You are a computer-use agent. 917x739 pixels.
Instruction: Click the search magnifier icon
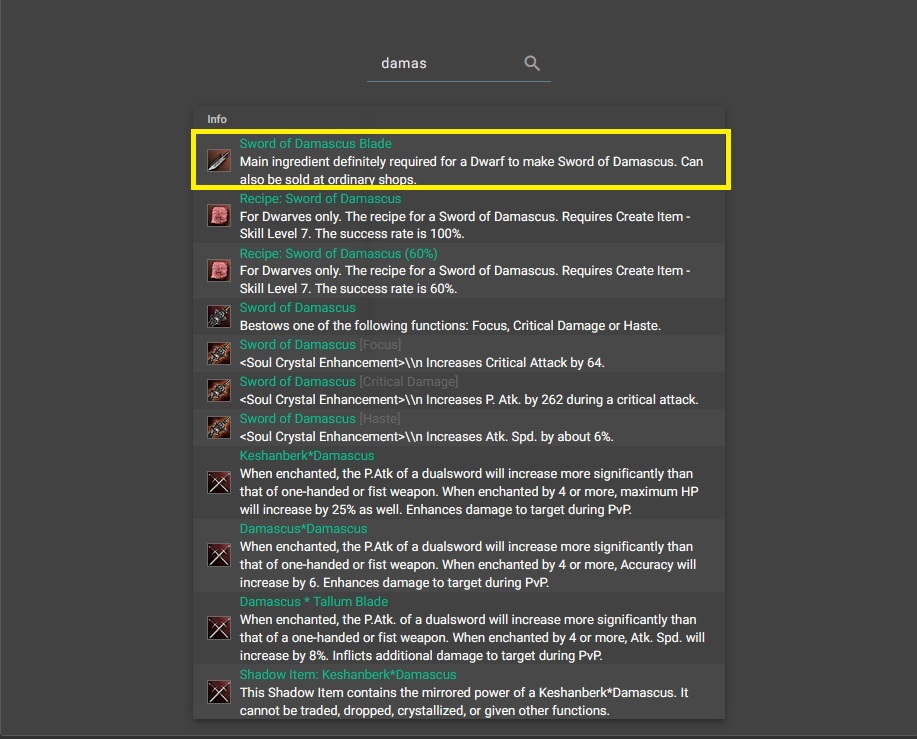point(532,63)
